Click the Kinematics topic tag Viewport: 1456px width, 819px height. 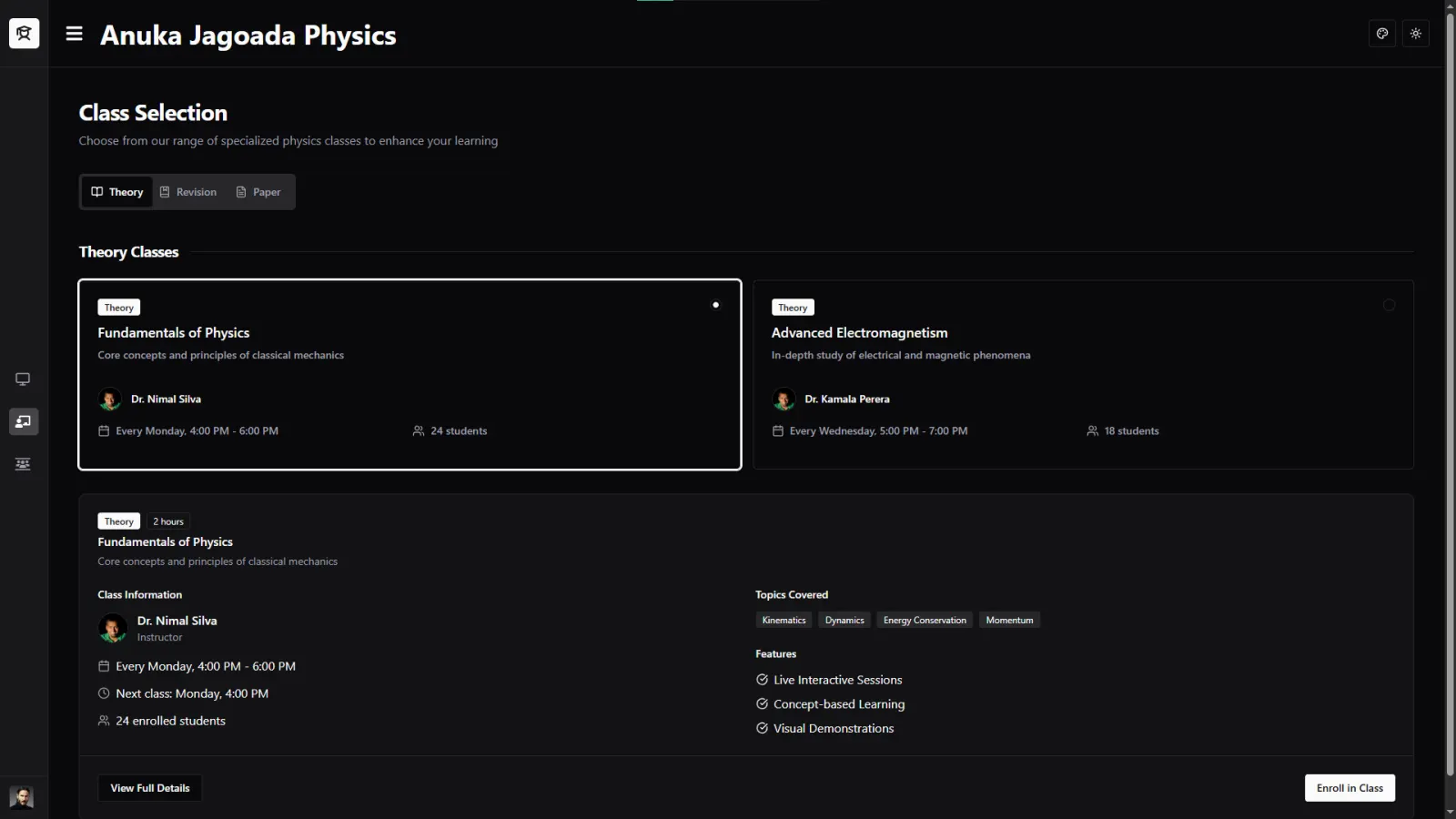pyautogui.click(x=784, y=621)
